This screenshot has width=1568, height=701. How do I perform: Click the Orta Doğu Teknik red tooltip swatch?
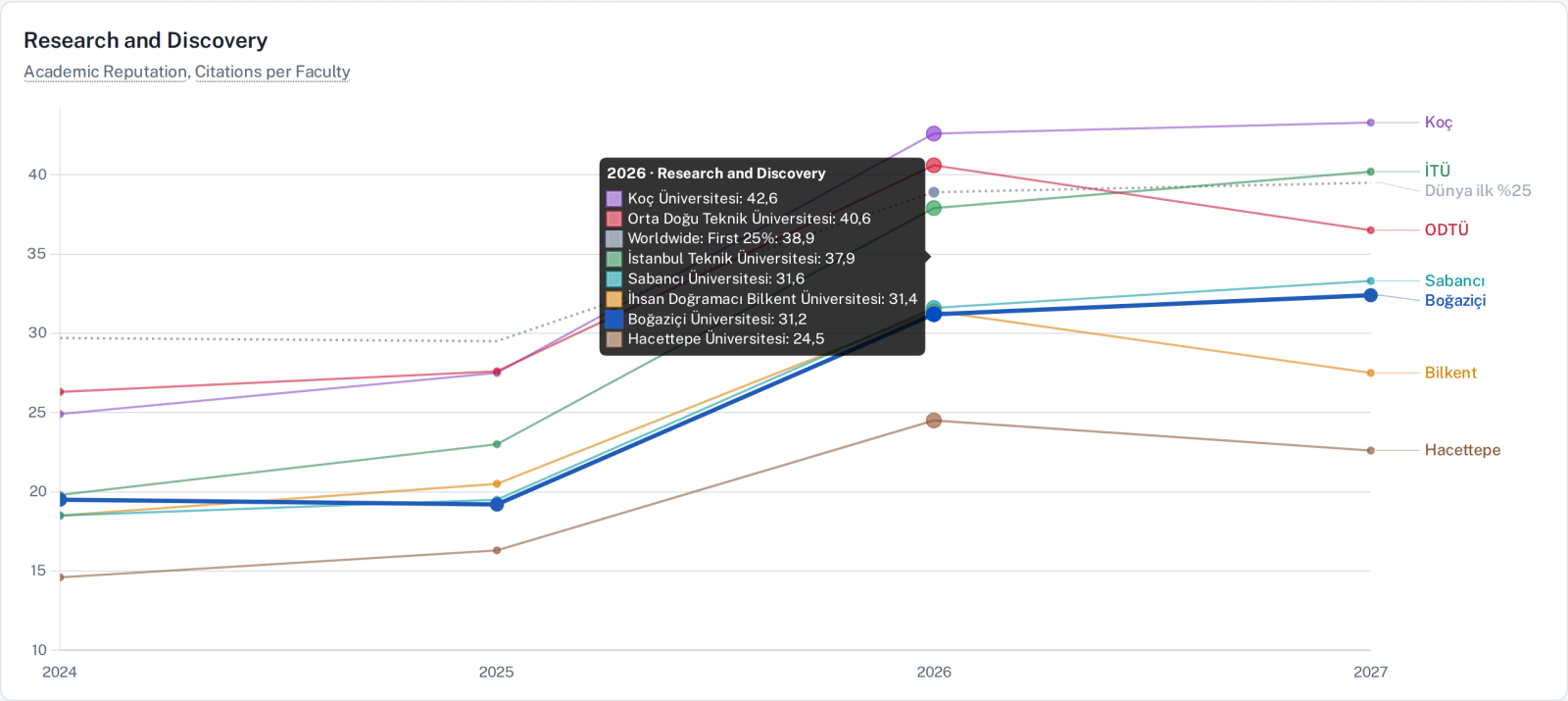614,219
